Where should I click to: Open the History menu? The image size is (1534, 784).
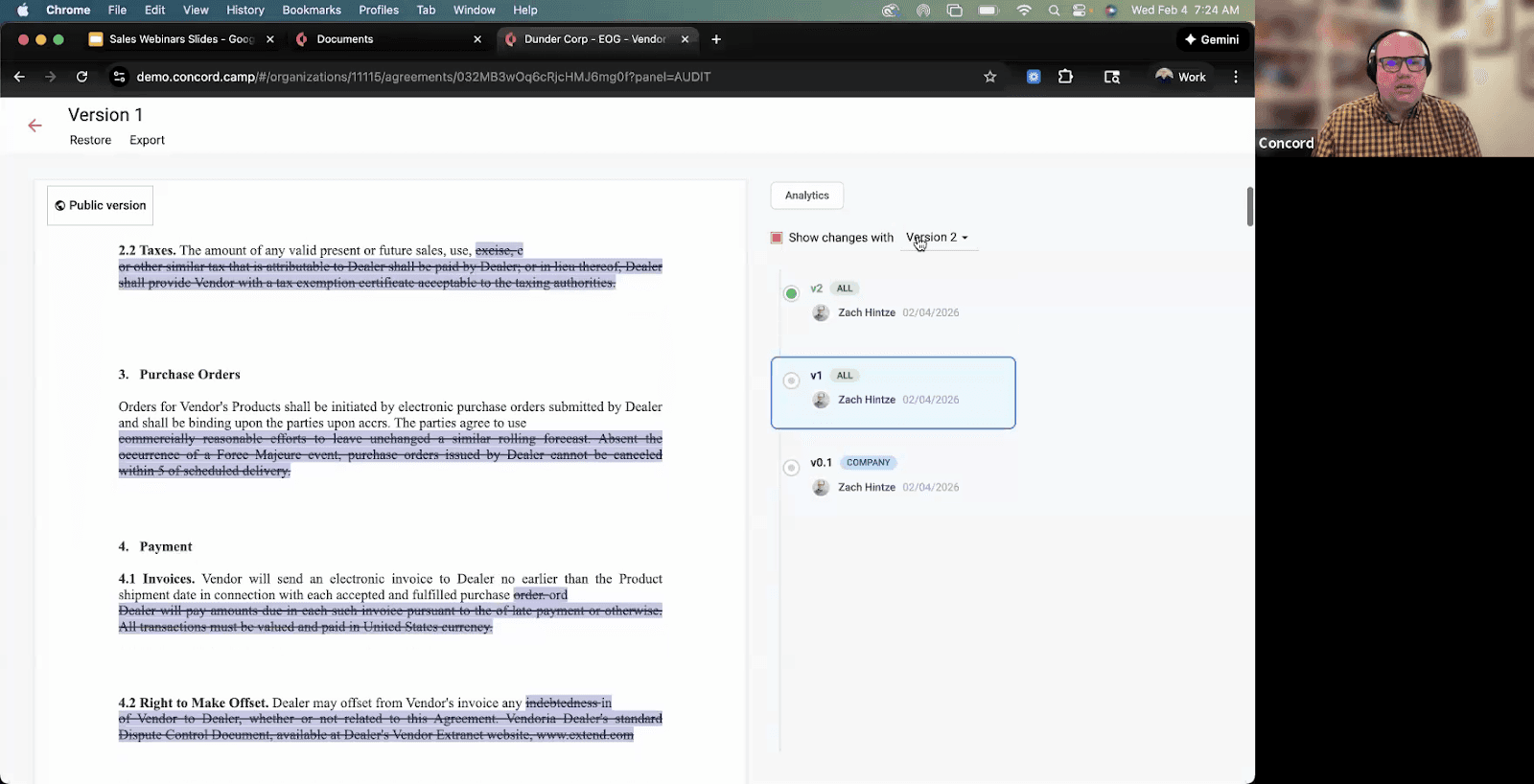(x=245, y=10)
